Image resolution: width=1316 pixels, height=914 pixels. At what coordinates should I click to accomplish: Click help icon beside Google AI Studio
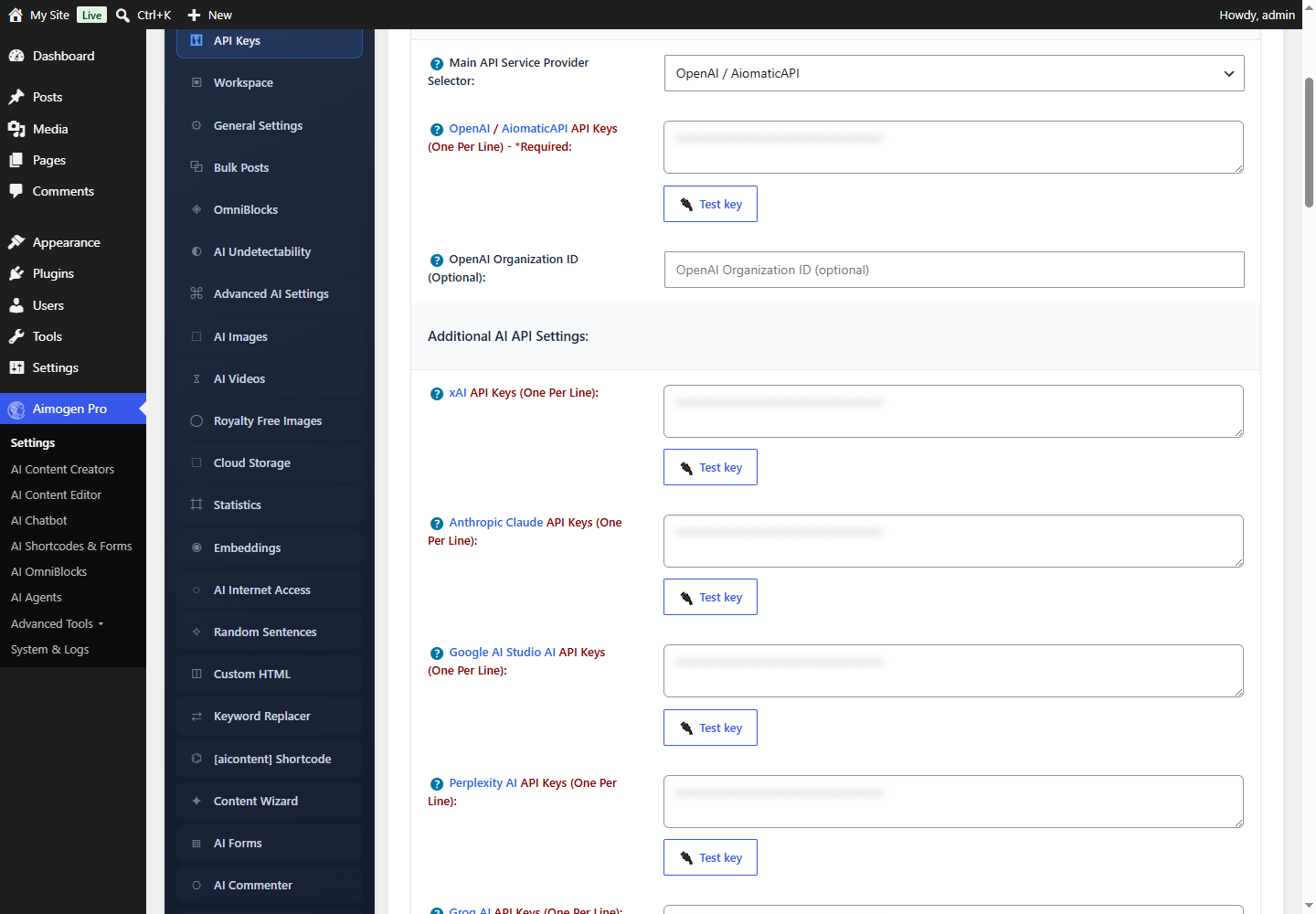[437, 653]
